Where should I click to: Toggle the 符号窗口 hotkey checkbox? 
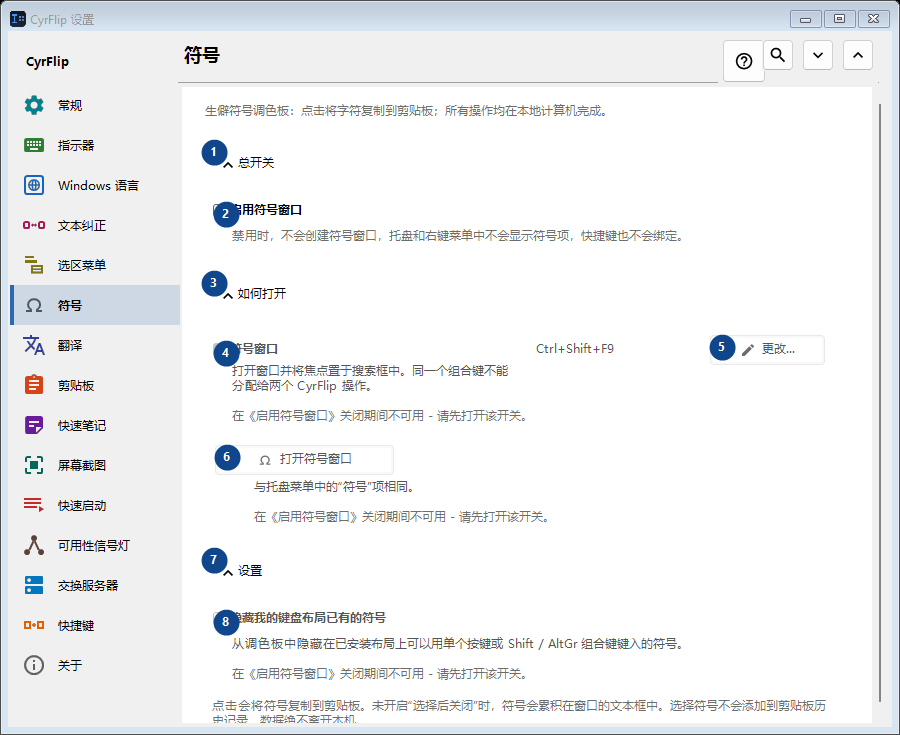pyautogui.click(x=219, y=349)
